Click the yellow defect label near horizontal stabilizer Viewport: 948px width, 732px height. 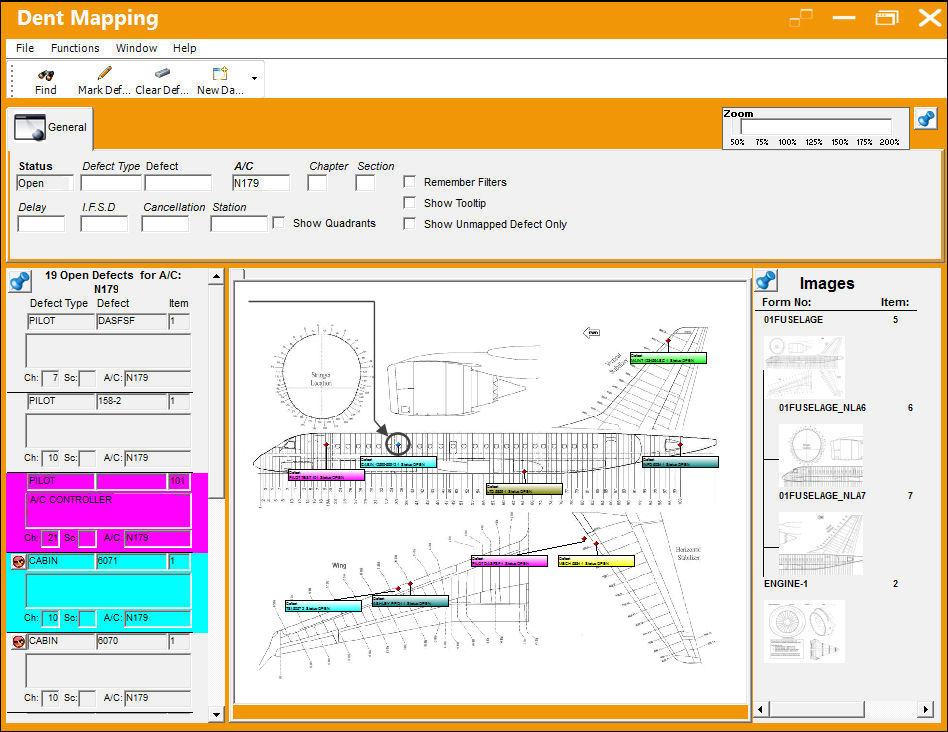(x=596, y=561)
